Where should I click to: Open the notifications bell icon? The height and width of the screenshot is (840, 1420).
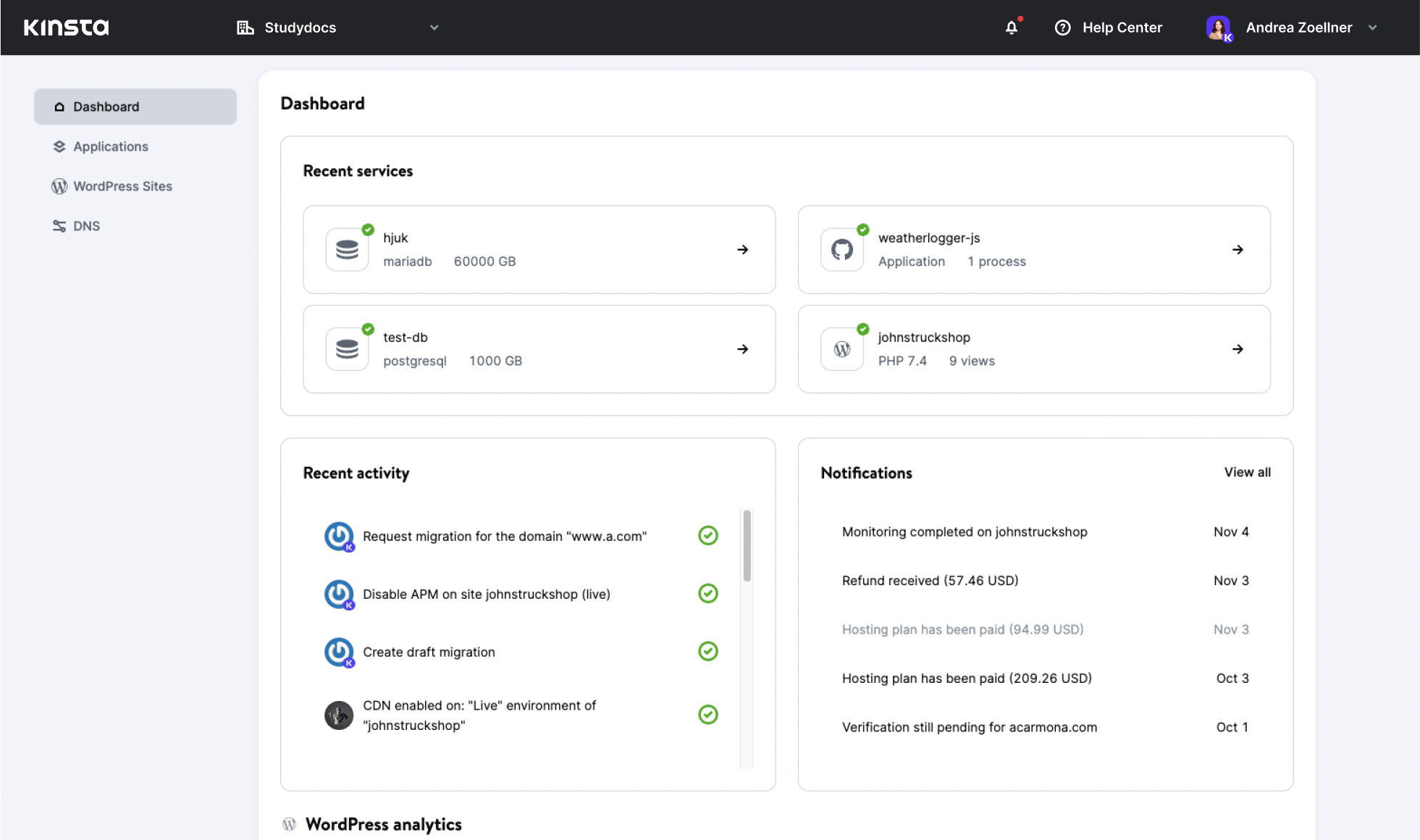(1011, 28)
